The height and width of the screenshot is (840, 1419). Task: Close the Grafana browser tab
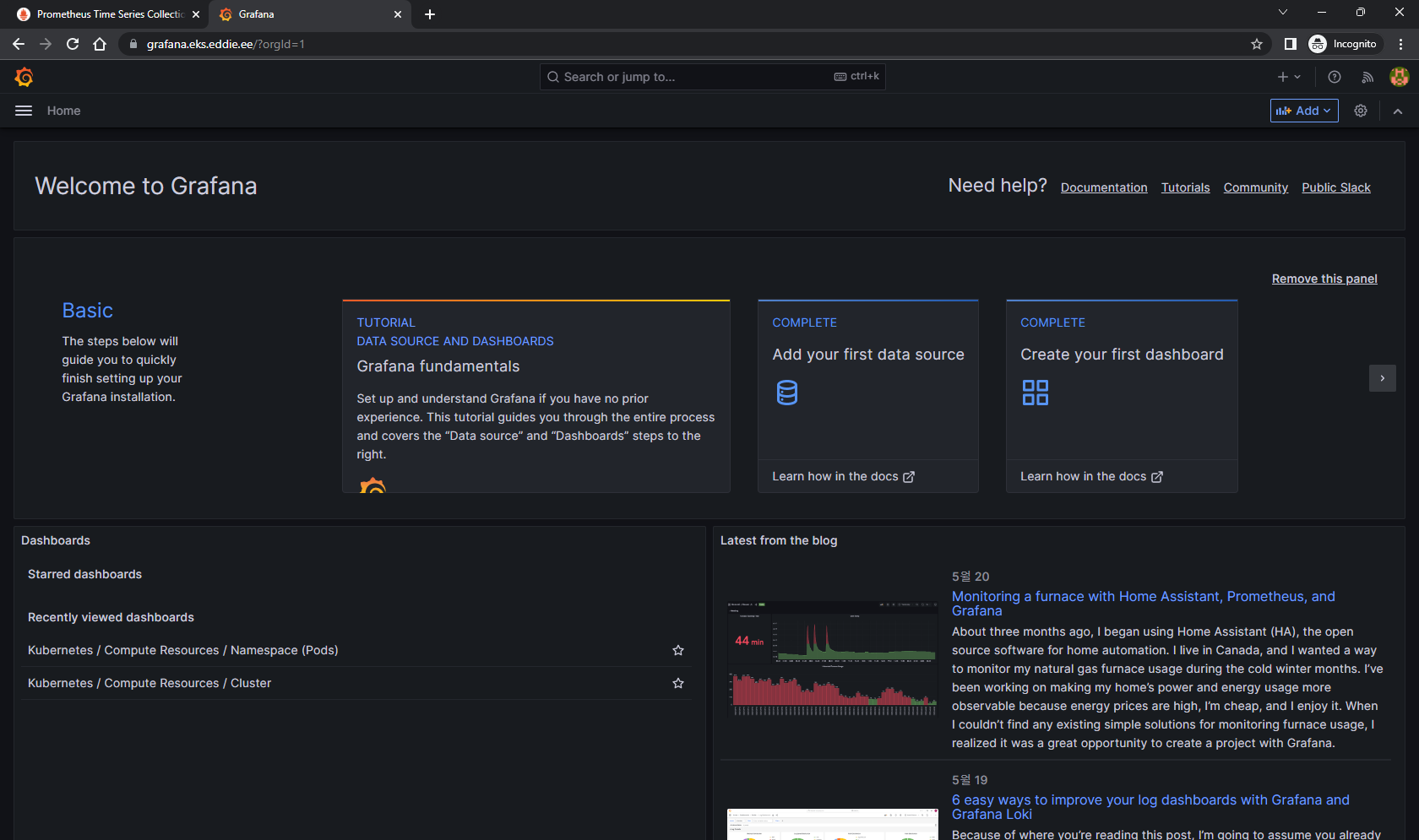pos(398,14)
